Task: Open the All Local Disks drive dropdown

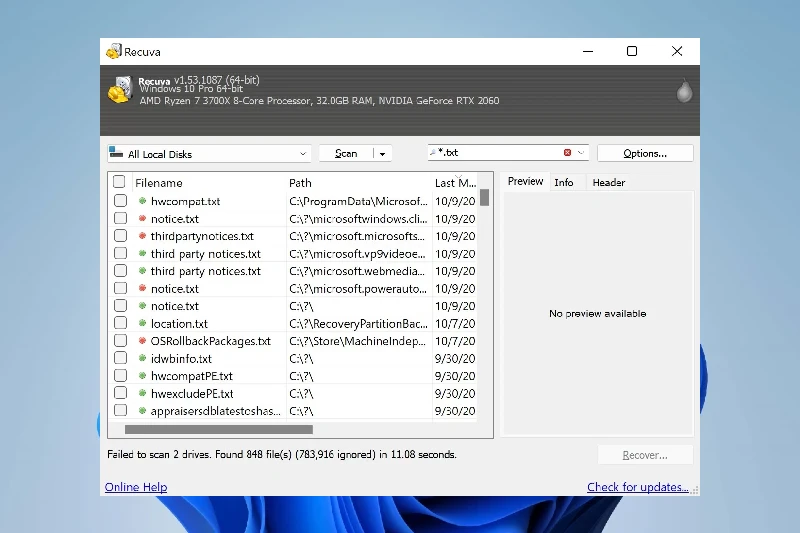Action: point(303,154)
